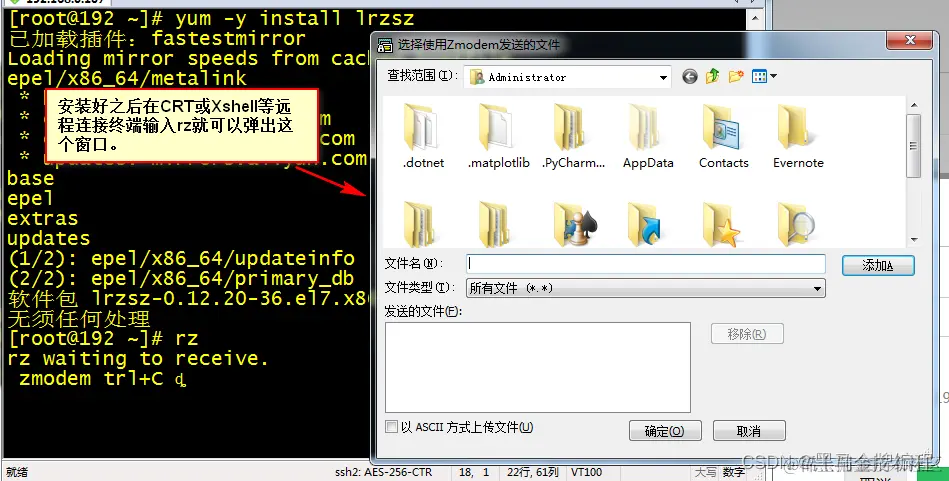The image size is (949, 481).
Task: Go back to previous folder
Action: pos(689,77)
